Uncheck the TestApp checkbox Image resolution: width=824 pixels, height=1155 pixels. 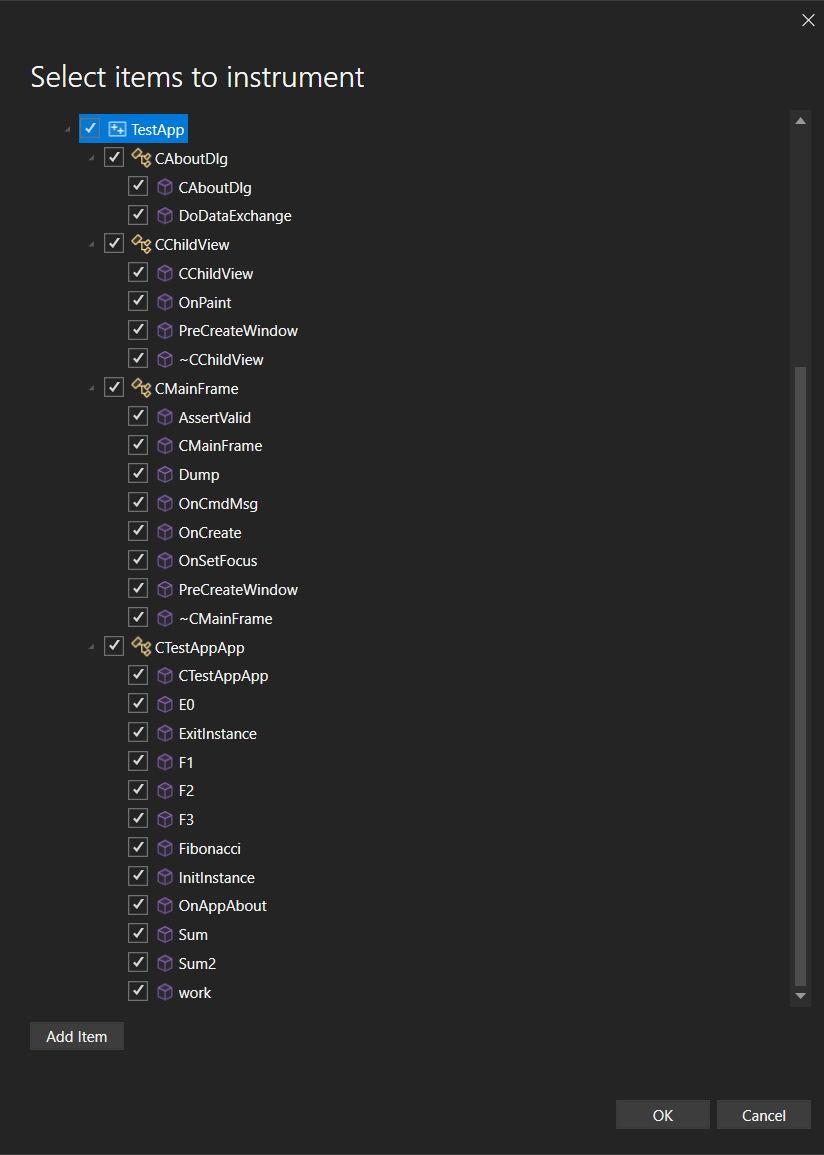click(90, 128)
